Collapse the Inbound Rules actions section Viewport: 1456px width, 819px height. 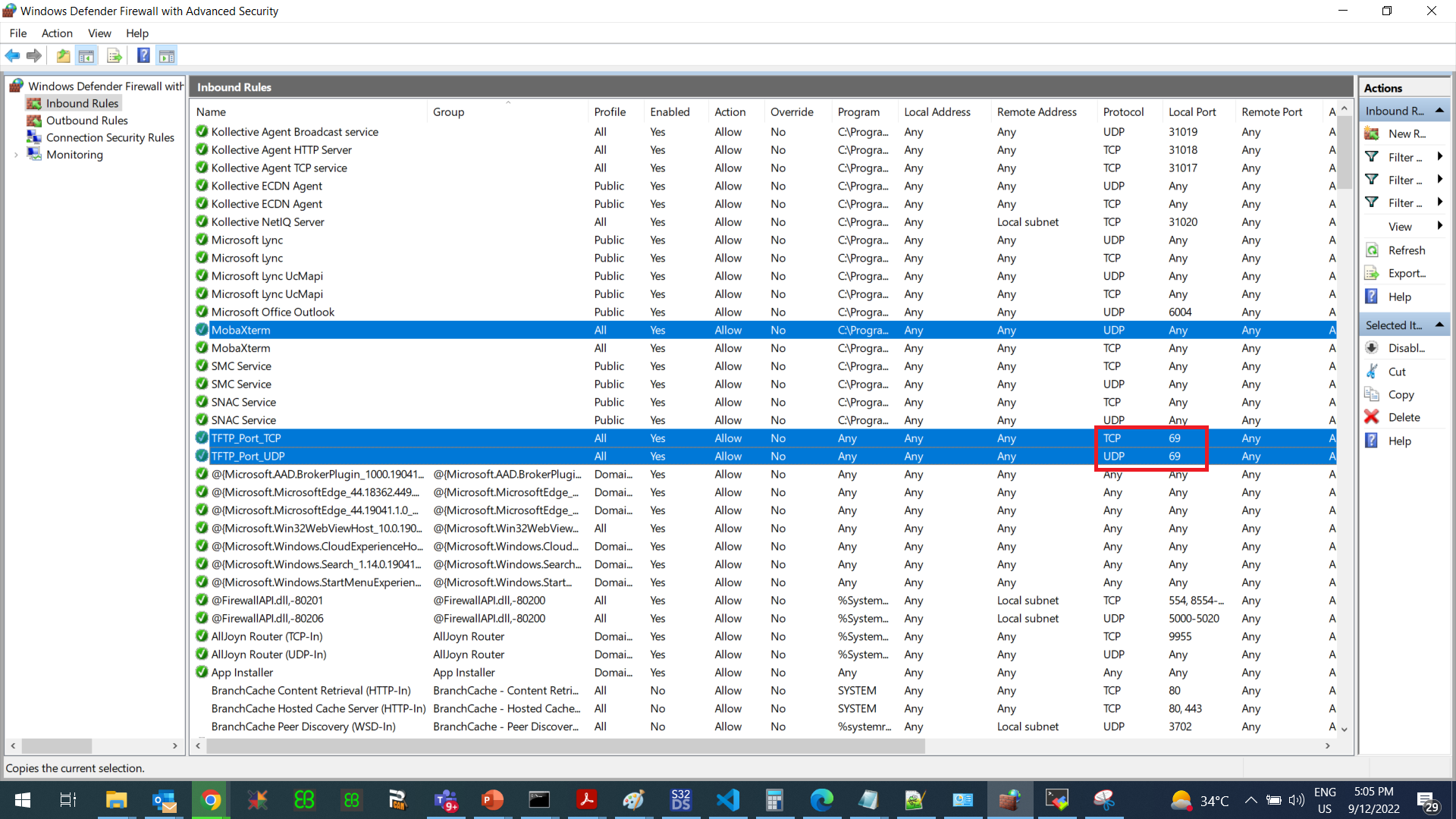pyautogui.click(x=1439, y=111)
